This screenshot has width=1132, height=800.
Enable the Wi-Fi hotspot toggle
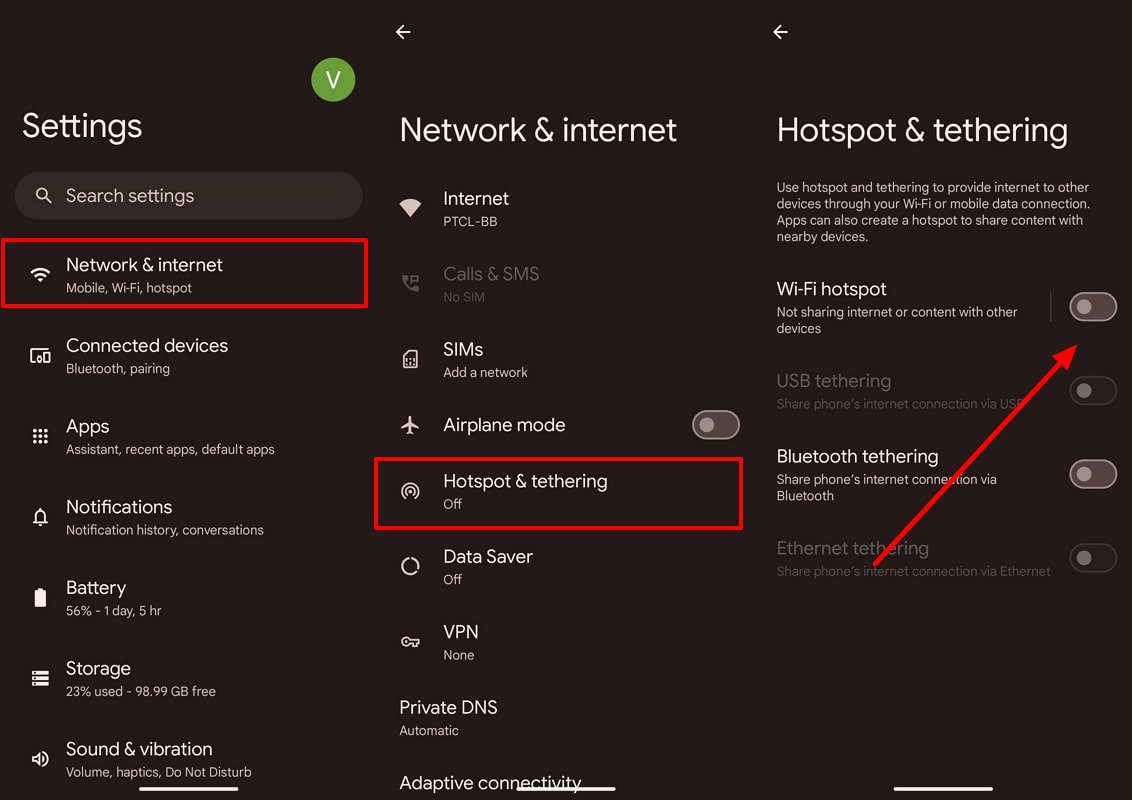[x=1092, y=307]
